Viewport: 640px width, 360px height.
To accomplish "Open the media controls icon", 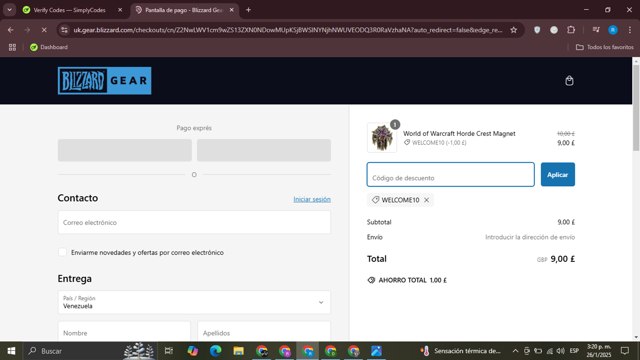I will coord(596,30).
